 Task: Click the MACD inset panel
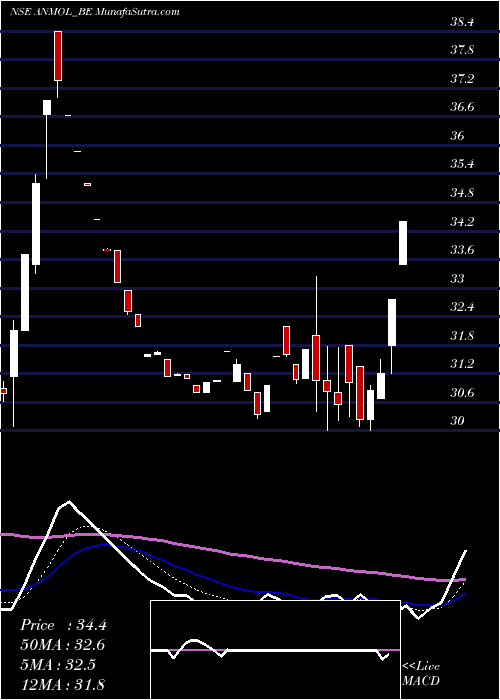pyautogui.click(x=275, y=650)
